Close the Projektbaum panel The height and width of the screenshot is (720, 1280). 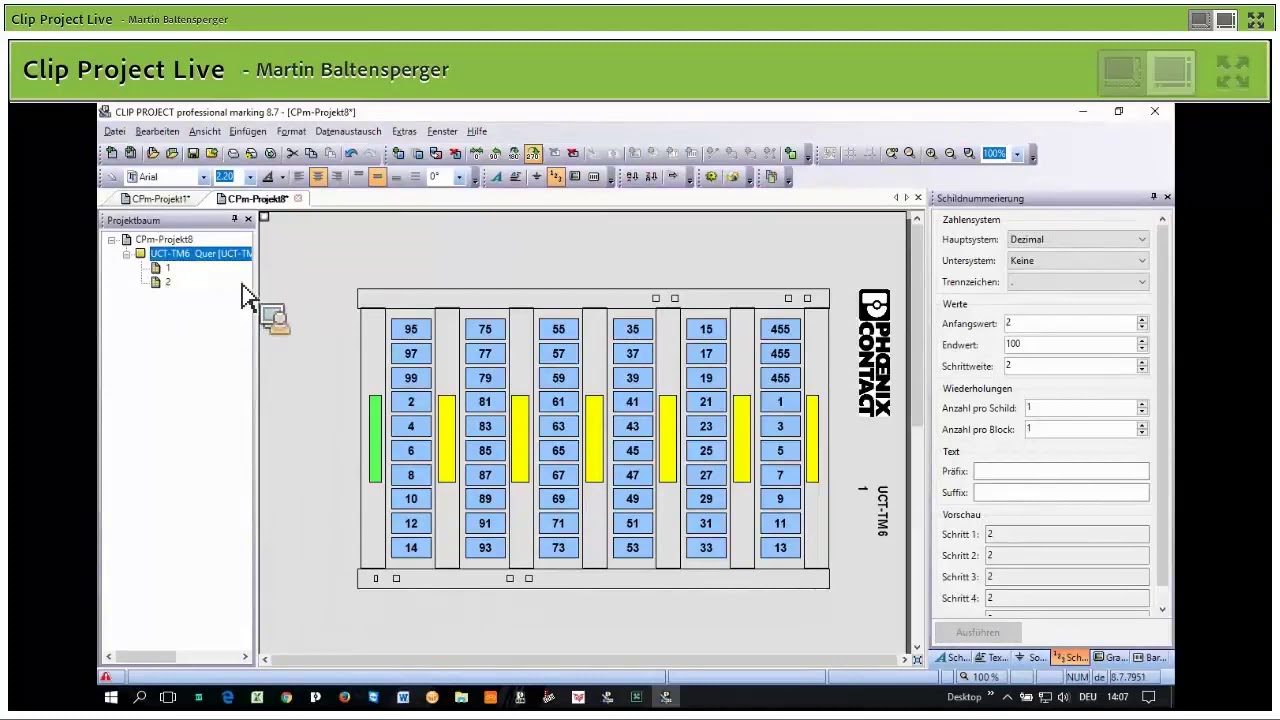pos(248,219)
